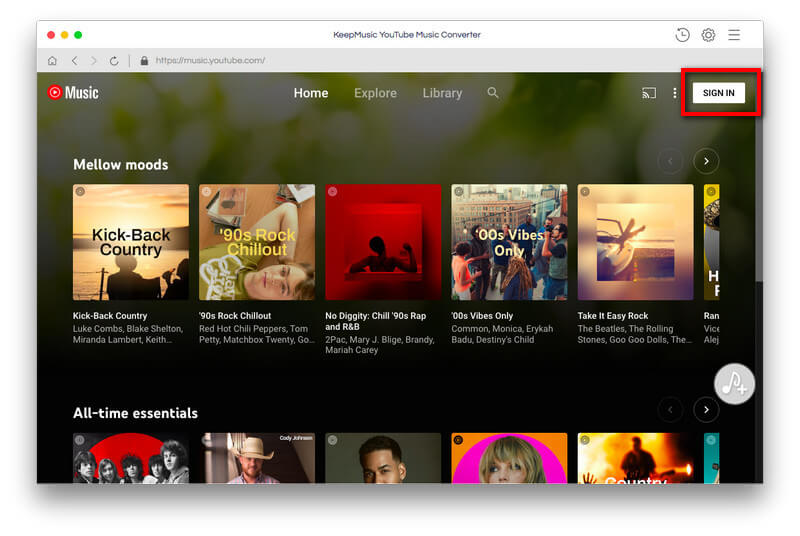Viewport: 800px width, 536px height.
Task: Click the Take It Easy Rock title
Action: click(x=613, y=316)
